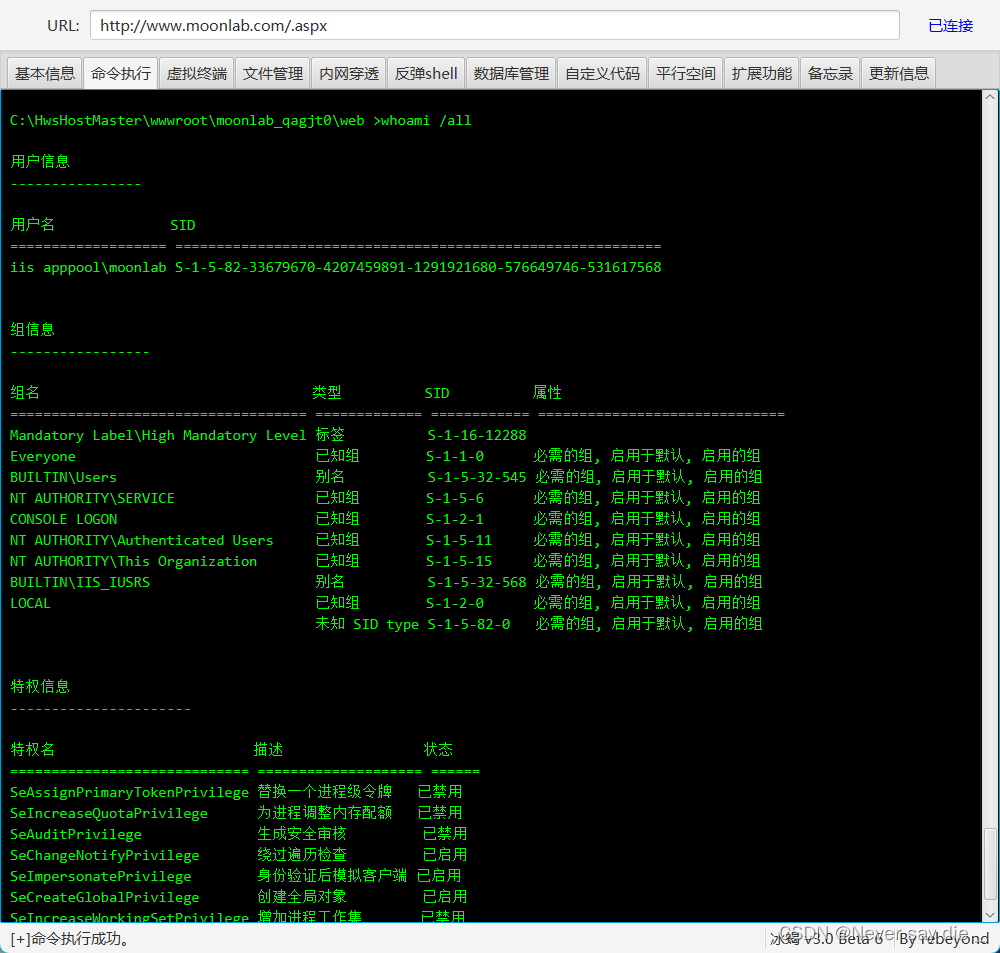Click the URL input field
1000x953 pixels.
click(495, 26)
